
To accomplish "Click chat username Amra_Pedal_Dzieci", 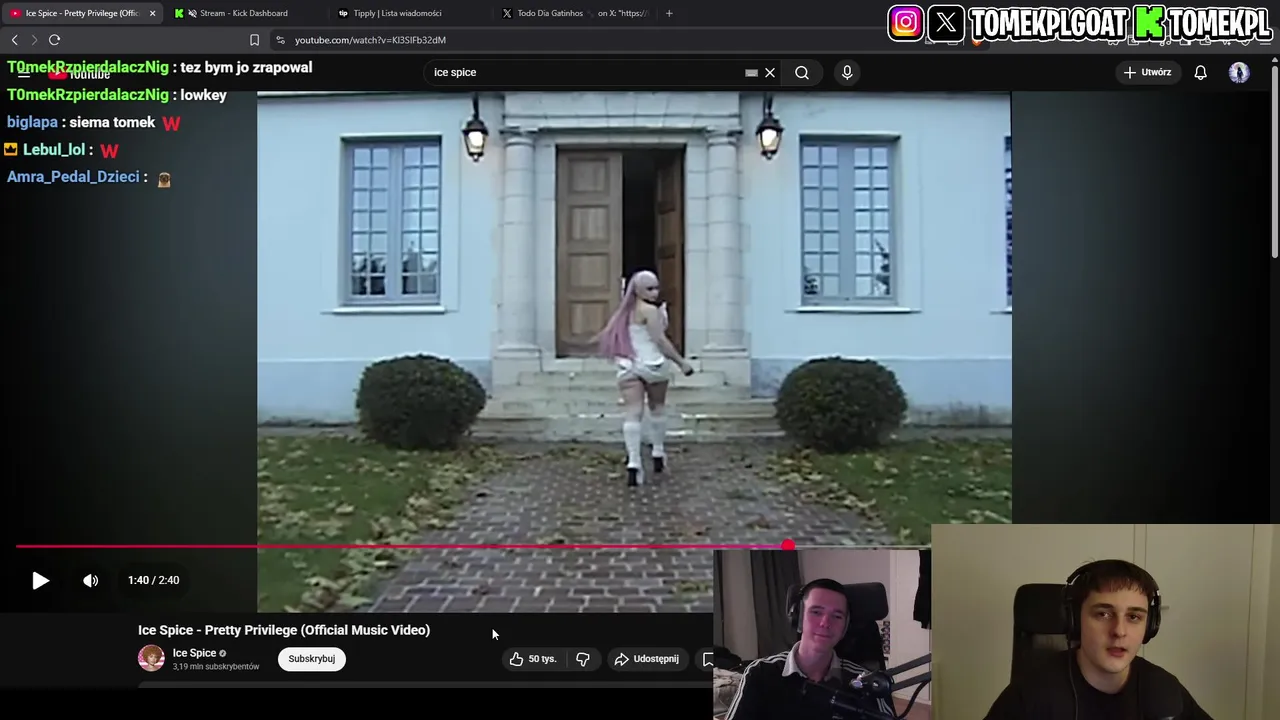I will 73,177.
